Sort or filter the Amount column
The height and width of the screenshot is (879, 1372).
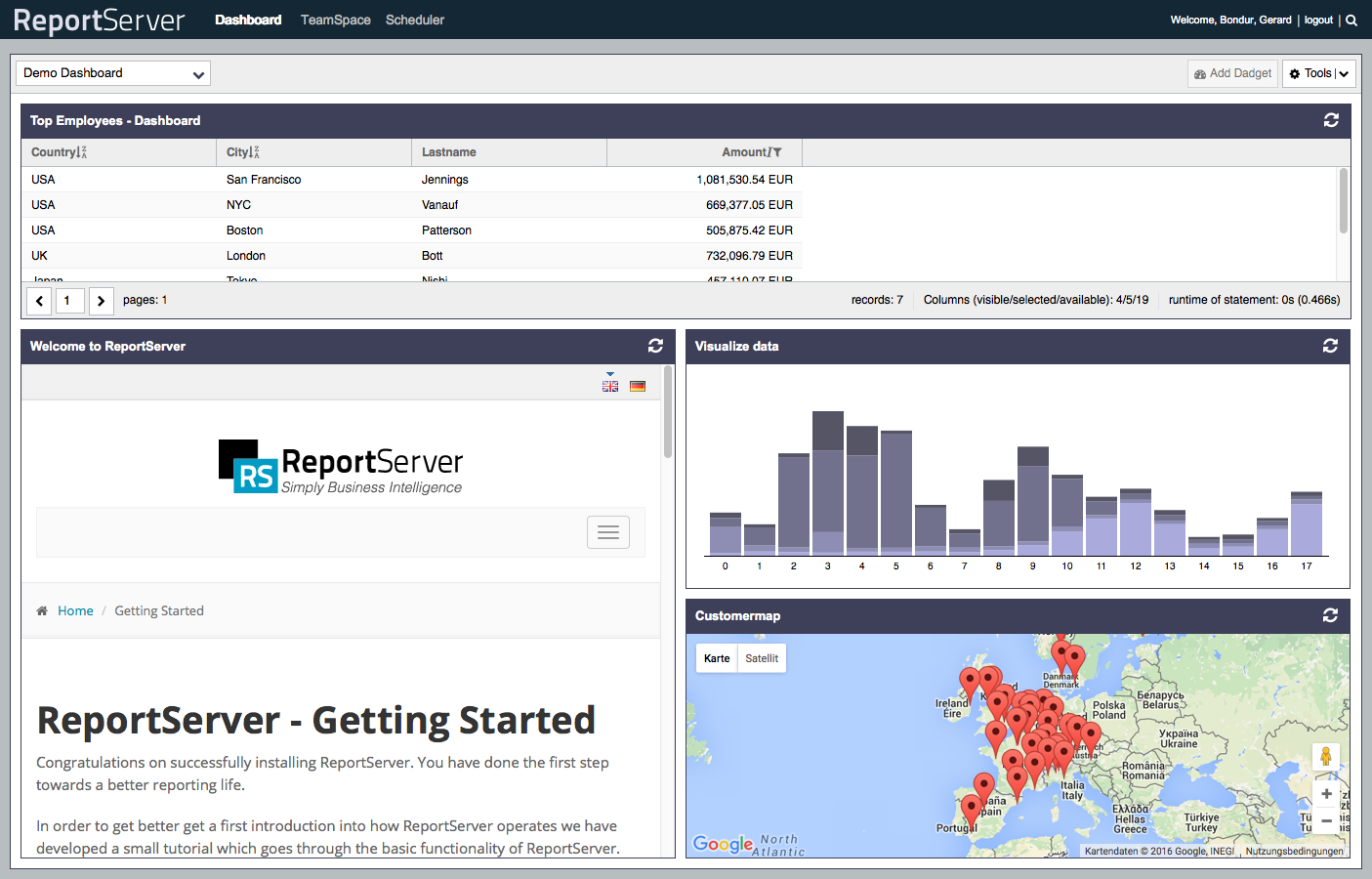click(x=704, y=152)
